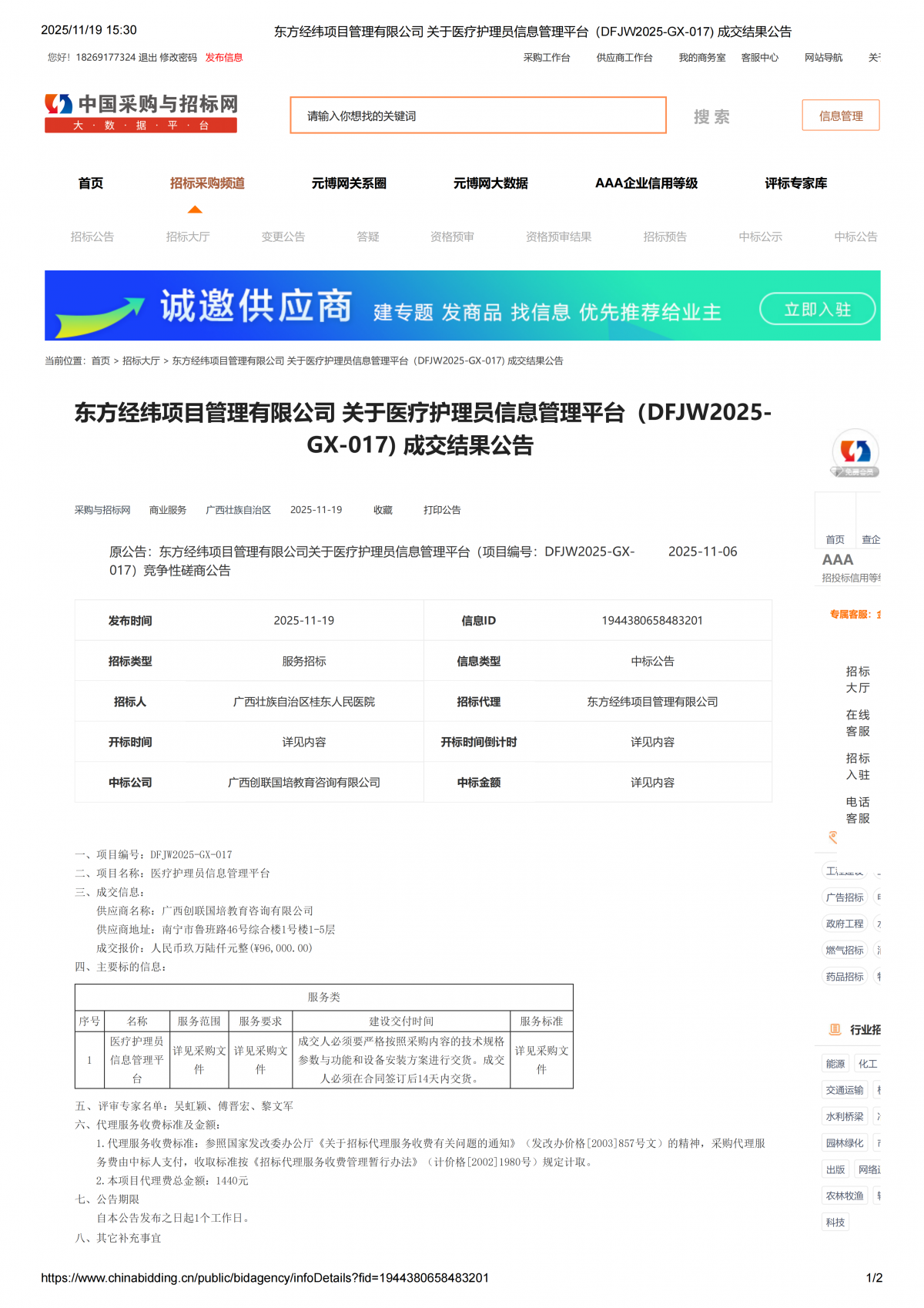
Task: Open 客服中心 in the top bar
Action: [760, 58]
